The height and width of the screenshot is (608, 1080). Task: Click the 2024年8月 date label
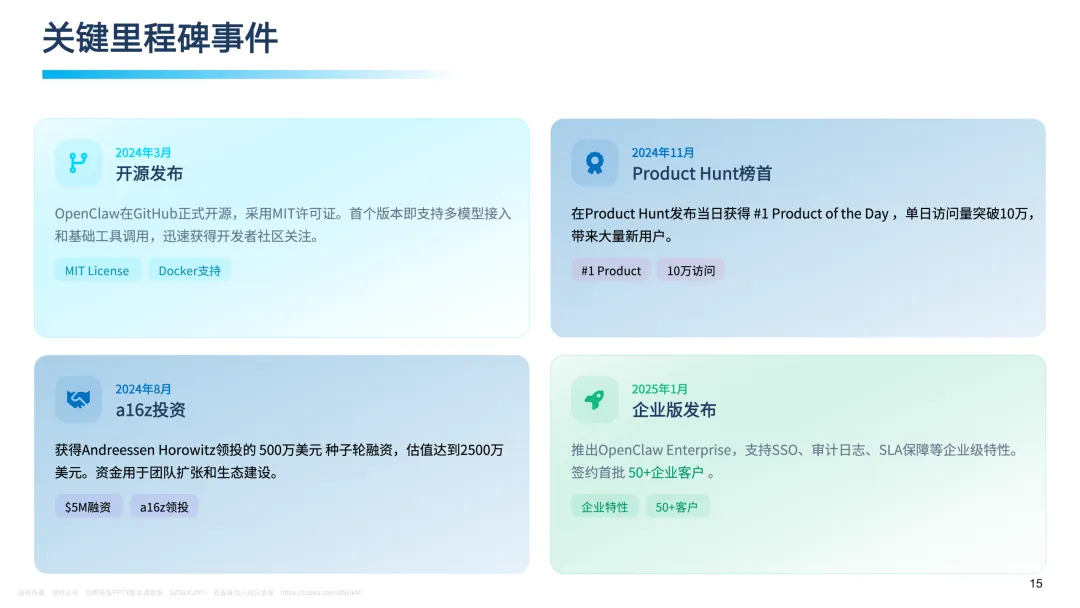143,389
